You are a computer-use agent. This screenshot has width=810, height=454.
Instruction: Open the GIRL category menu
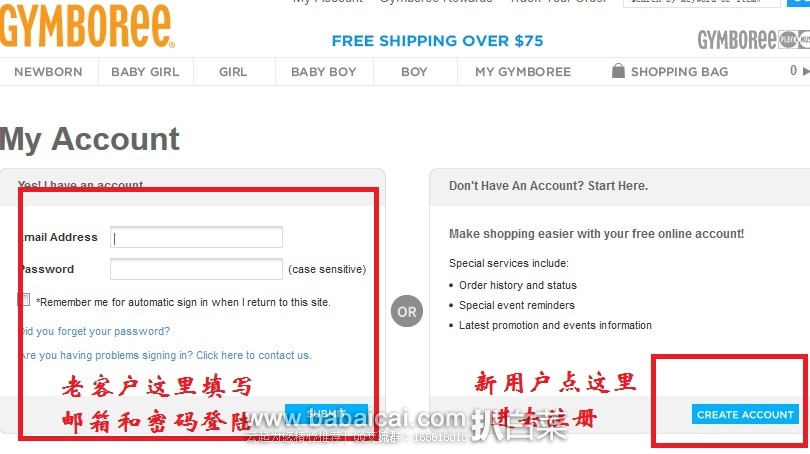(233, 72)
